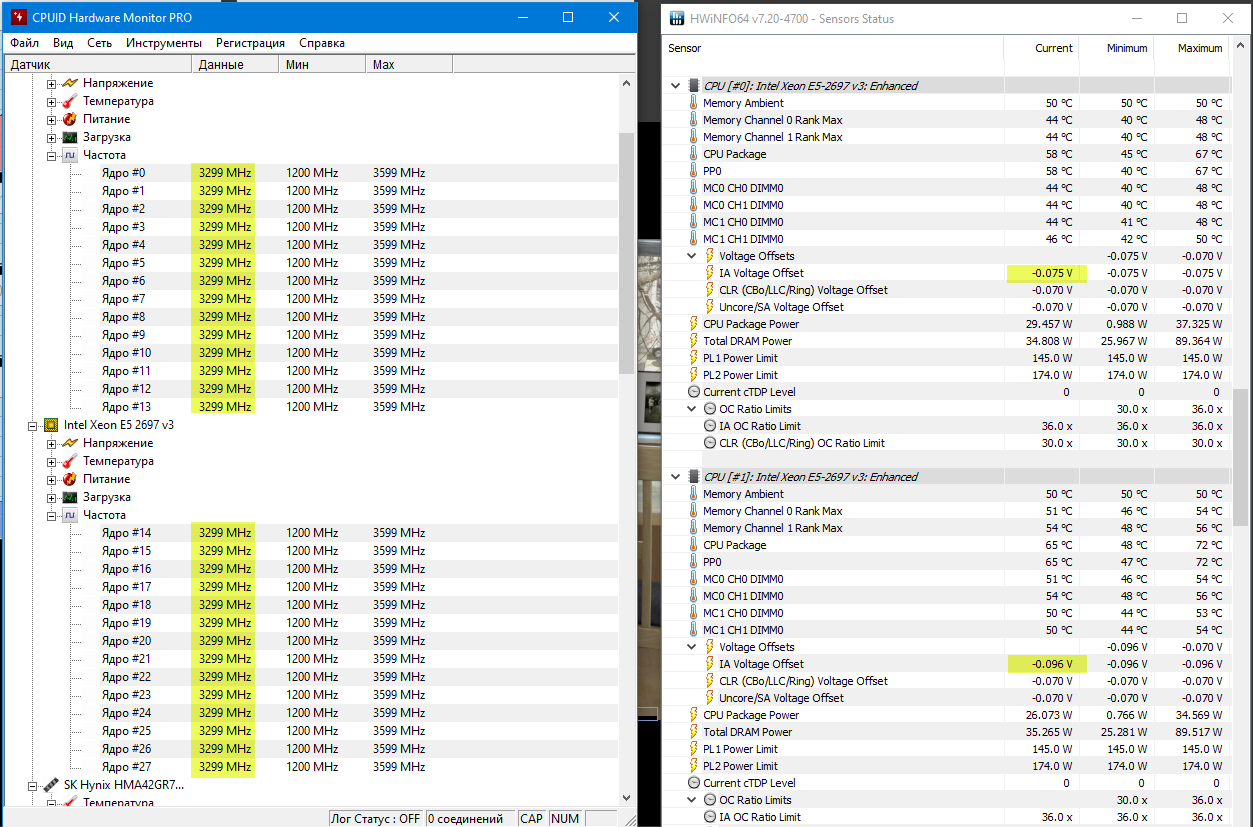Screen dimensions: 1253x827
Task: Click the power icon of Total DRAM Power 35.265 W
Action: pyautogui.click(x=694, y=732)
